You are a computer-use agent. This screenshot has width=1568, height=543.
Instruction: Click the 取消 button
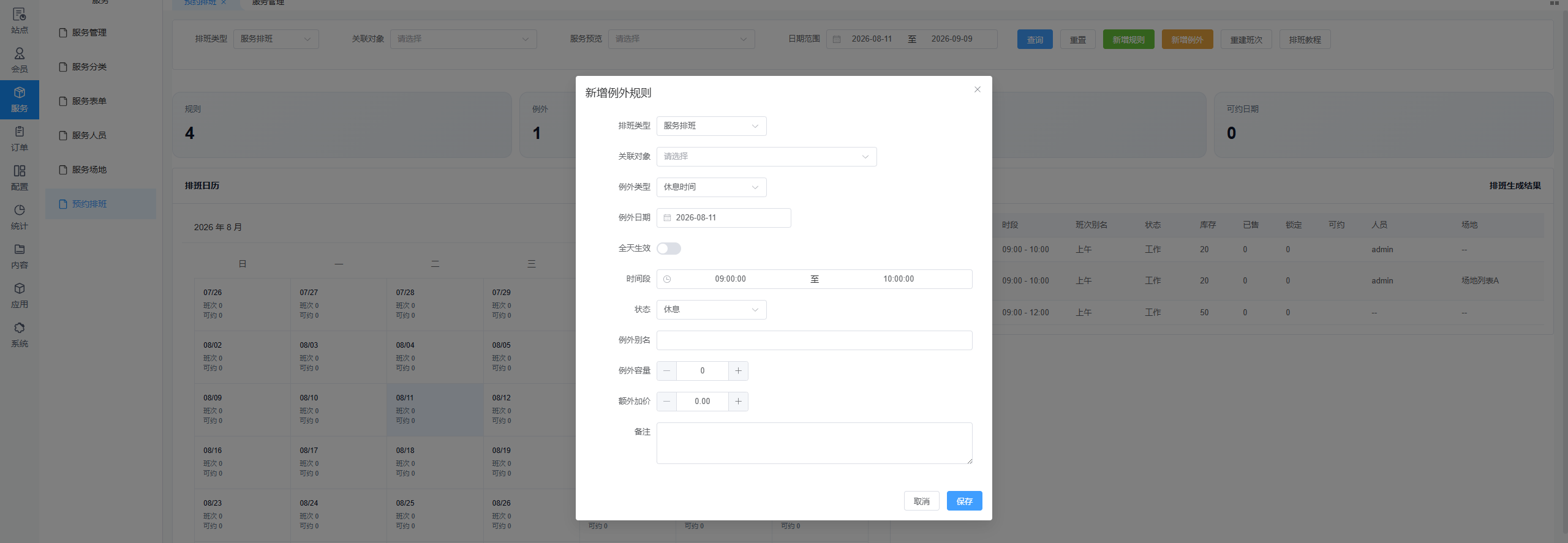tap(921, 501)
